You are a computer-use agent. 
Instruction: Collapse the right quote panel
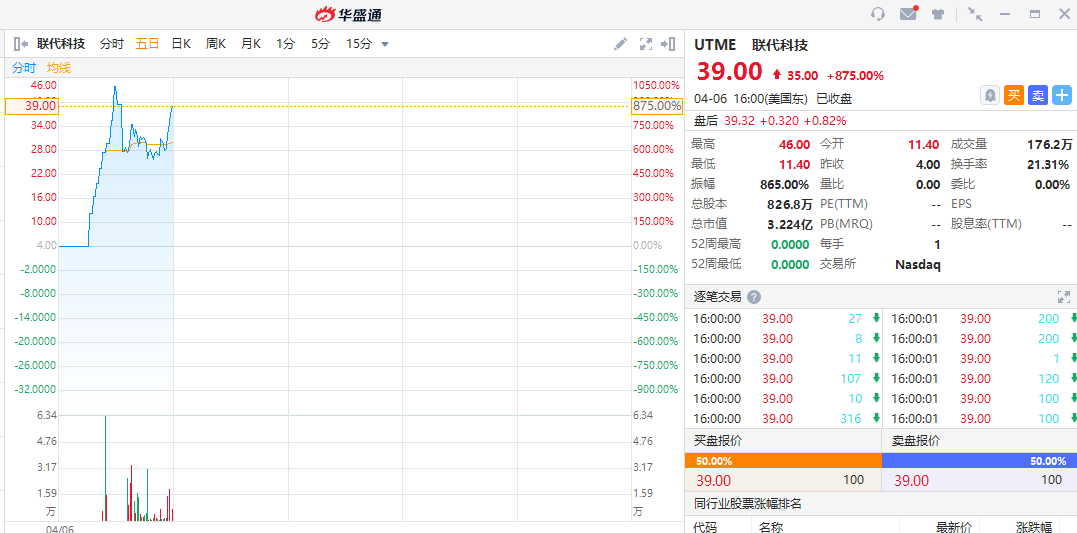668,44
